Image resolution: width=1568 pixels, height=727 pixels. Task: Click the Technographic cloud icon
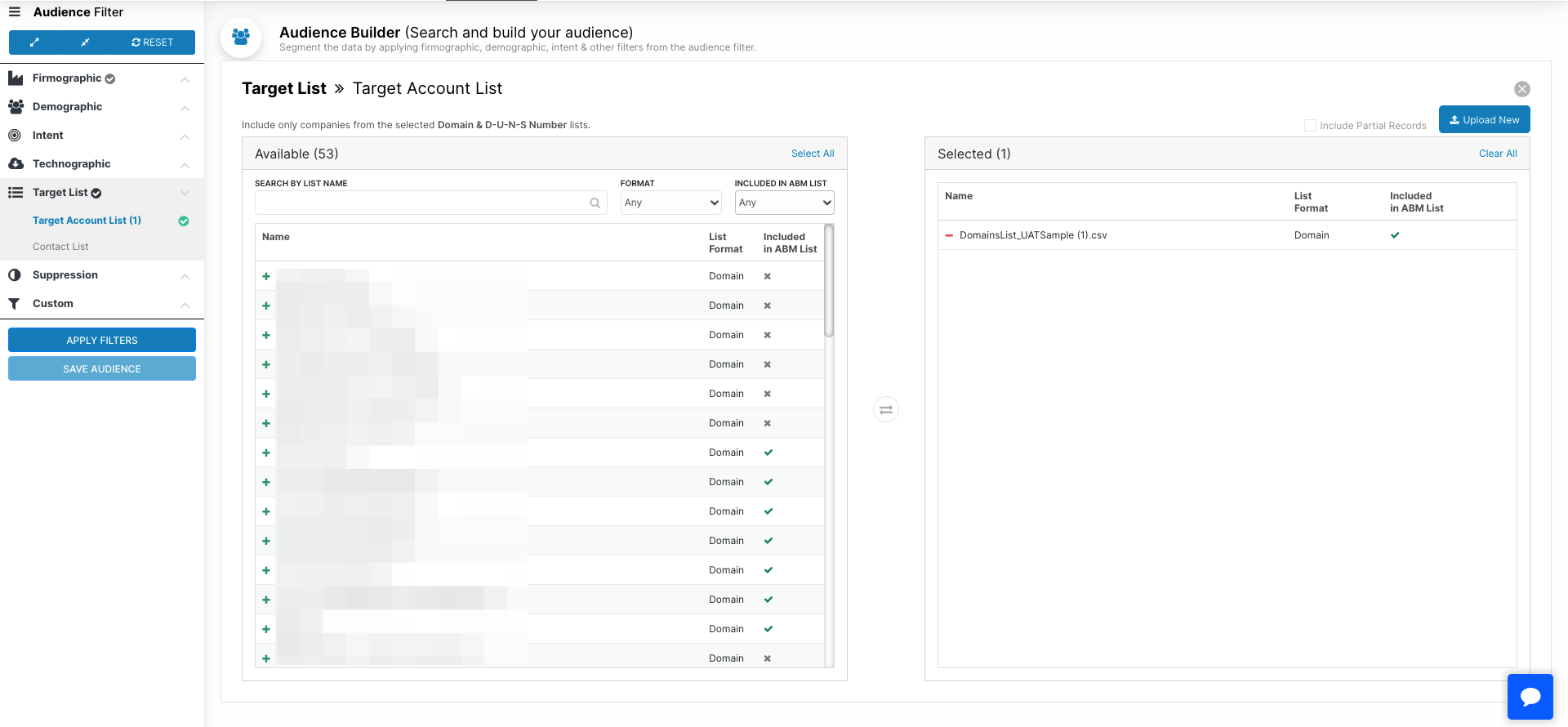pos(16,164)
